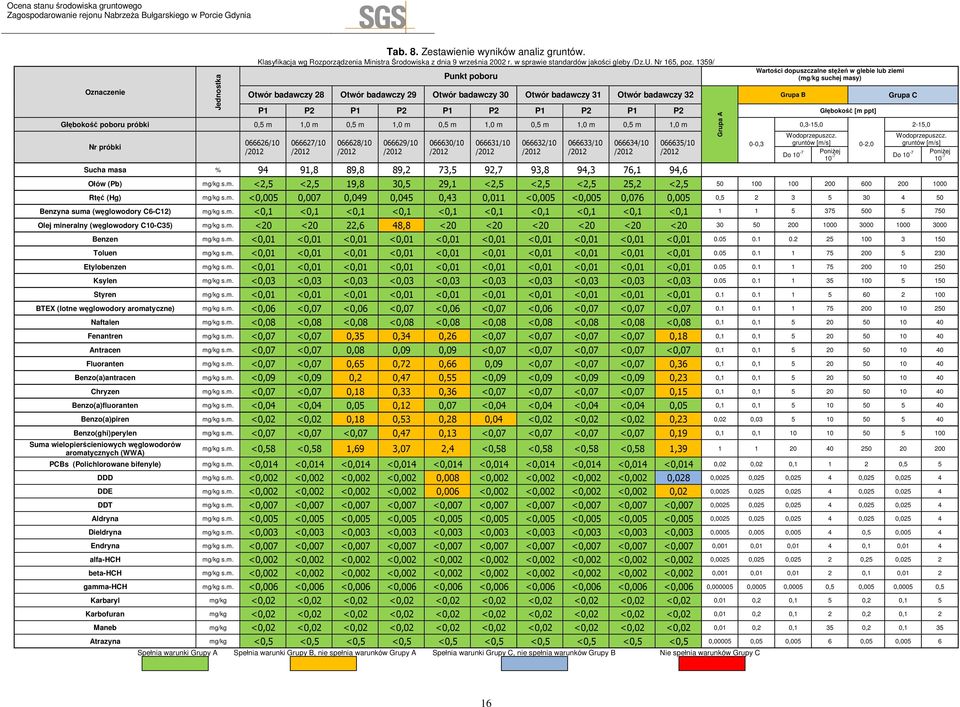Image resolution: width=960 pixels, height=707 pixels.
Task: Click the 'Rtęć (Hg)' row label
Action: point(105,198)
